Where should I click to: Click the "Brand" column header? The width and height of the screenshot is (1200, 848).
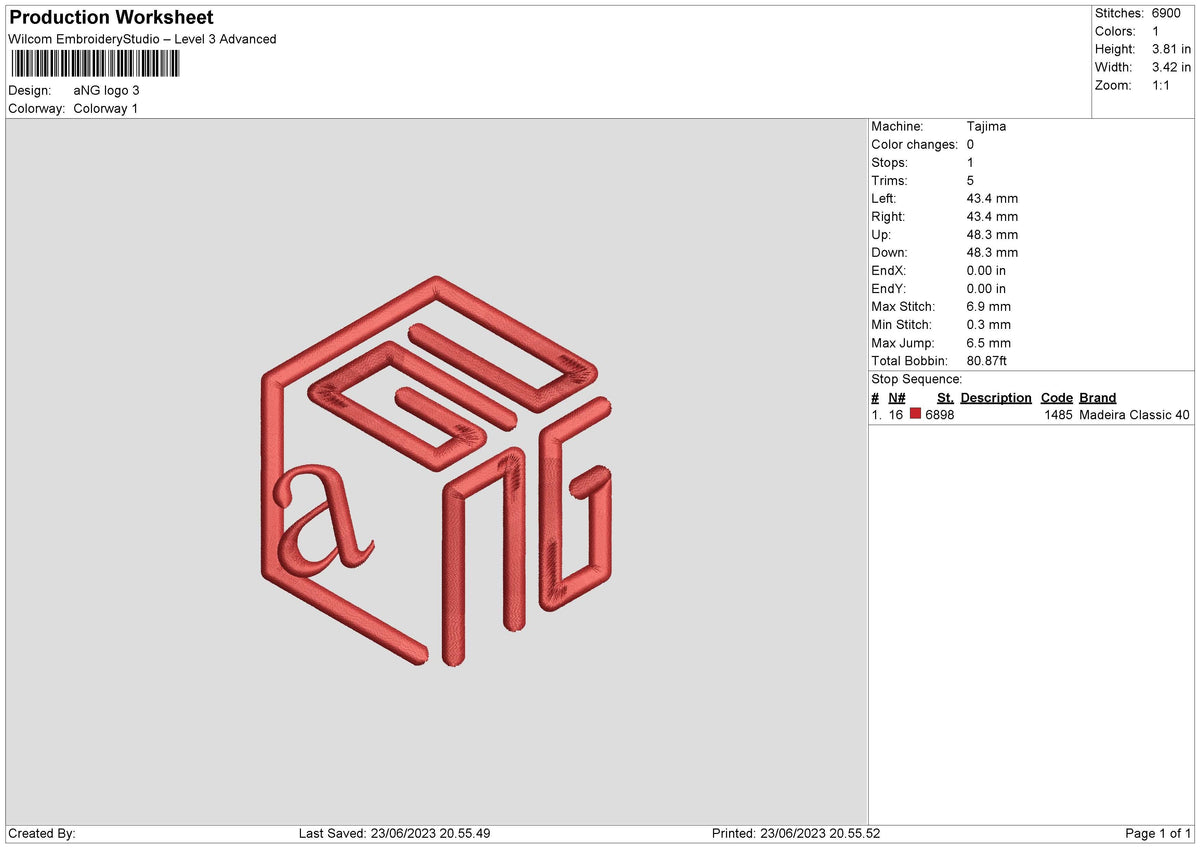(1097, 397)
